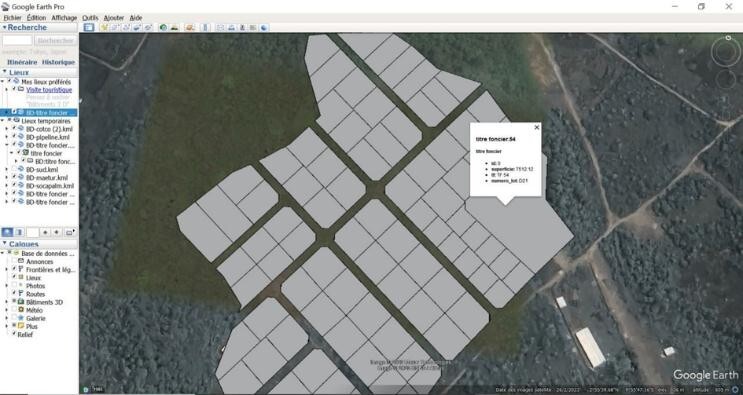Open the Affichage menu
The width and height of the screenshot is (743, 395).
64,18
